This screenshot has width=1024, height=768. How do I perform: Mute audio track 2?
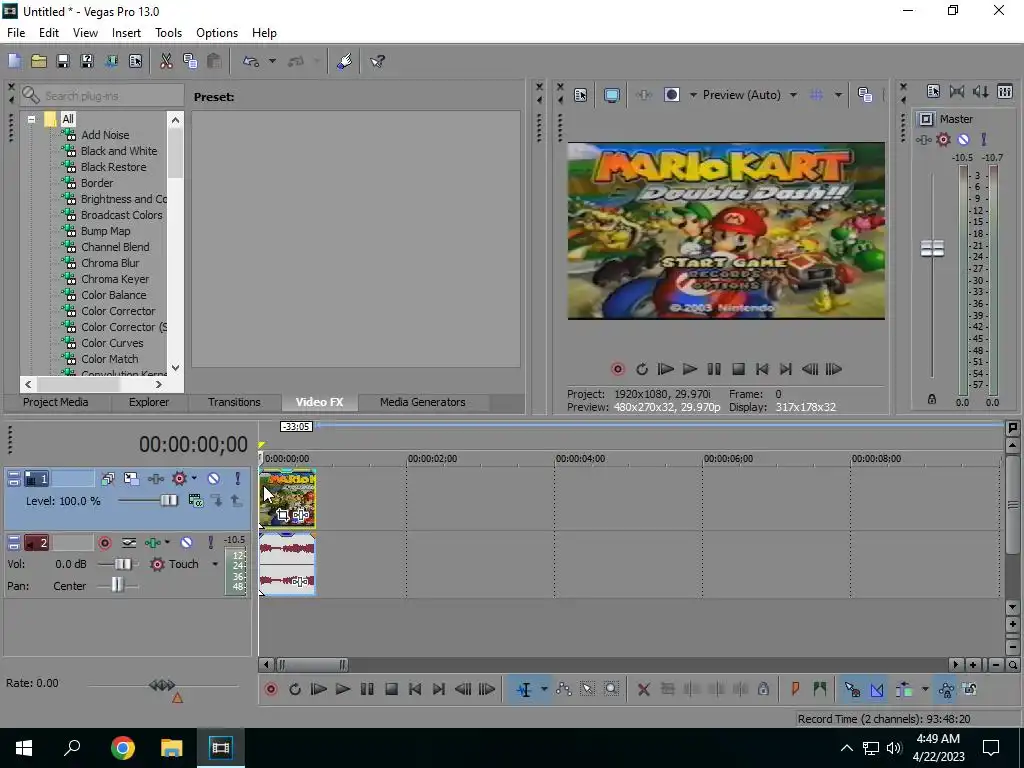[x=187, y=543]
